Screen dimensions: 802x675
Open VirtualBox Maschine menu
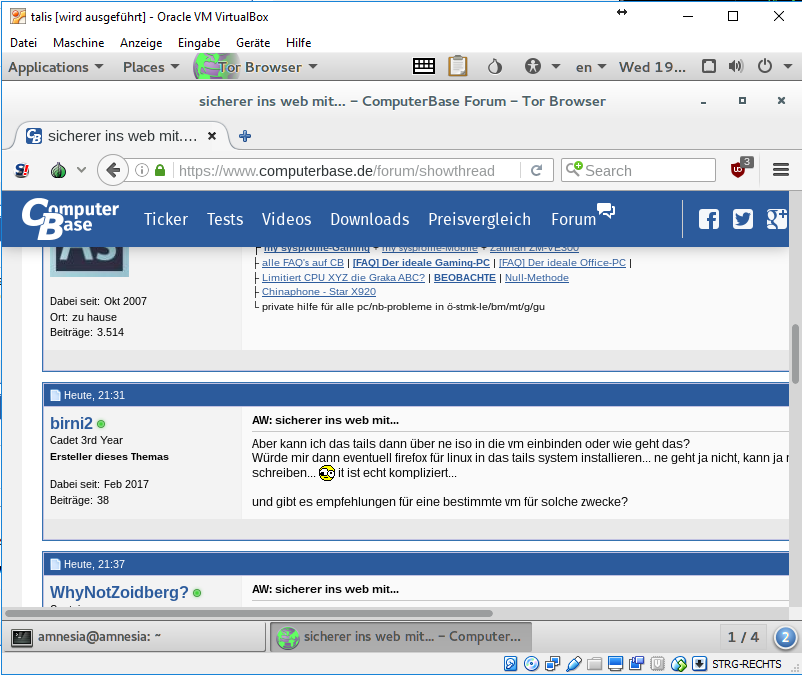coord(78,42)
